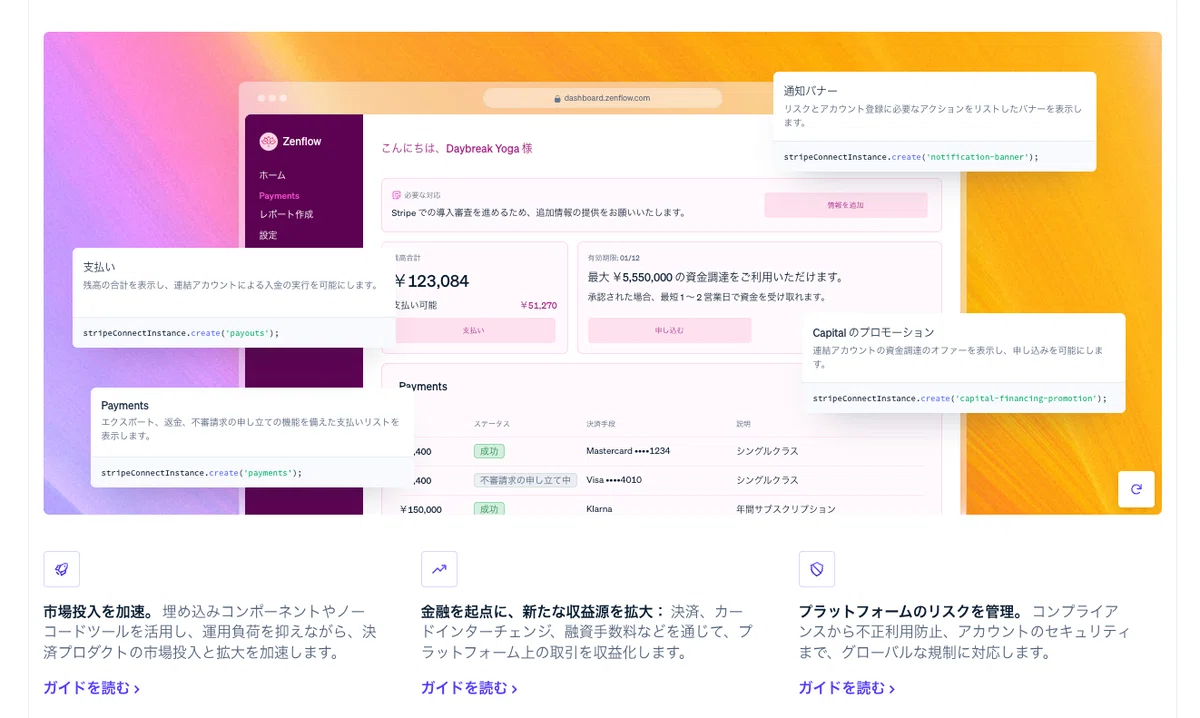Select 設定 in the Zenflow sidebar

click(x=268, y=235)
